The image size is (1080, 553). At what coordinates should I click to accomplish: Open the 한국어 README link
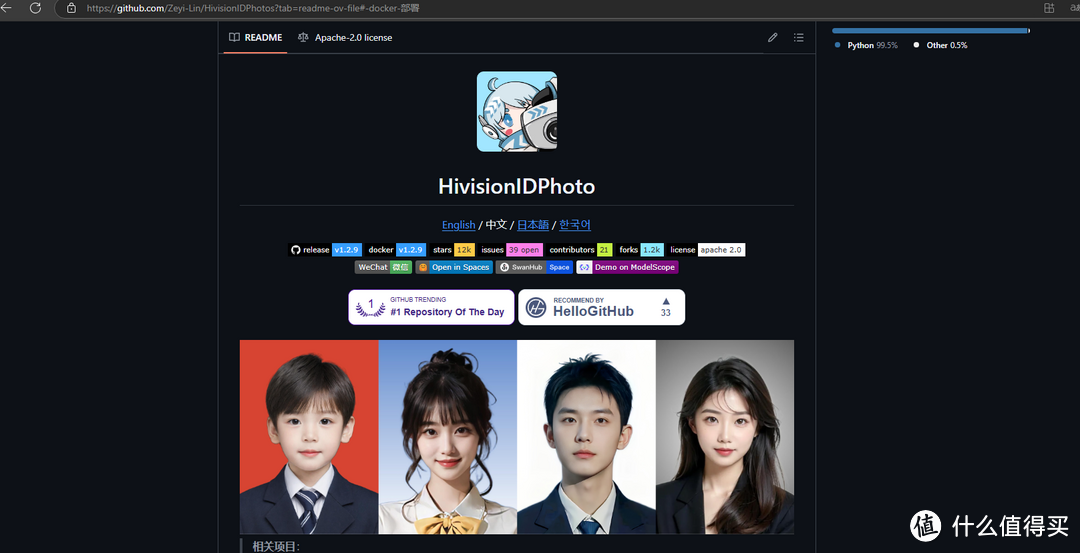coord(574,225)
